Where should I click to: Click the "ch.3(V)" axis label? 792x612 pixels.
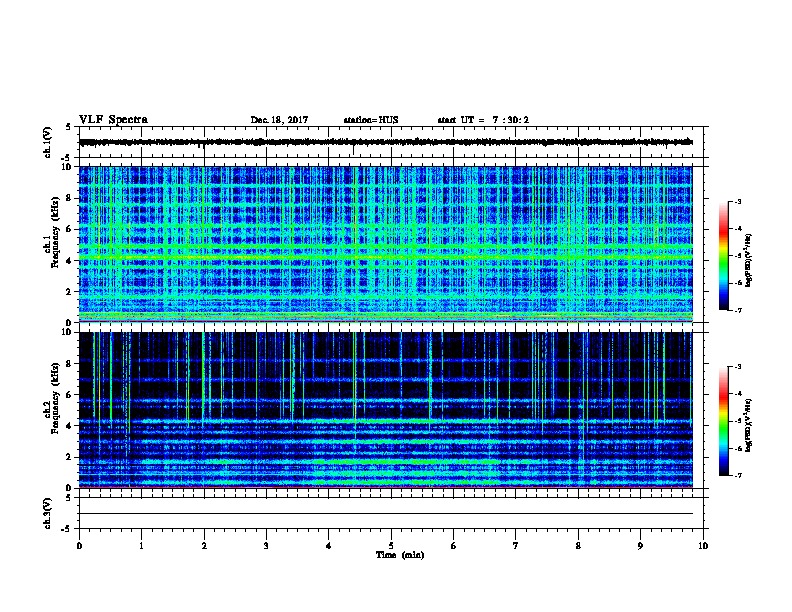coord(48,513)
